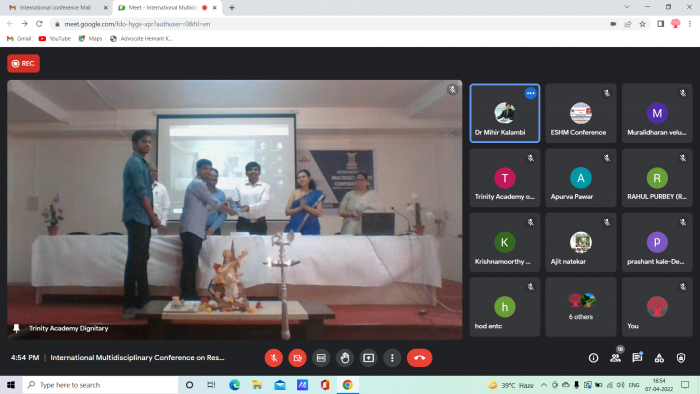The image size is (700, 394).
Task: Open the YouTube bookmark
Action: (x=55, y=39)
